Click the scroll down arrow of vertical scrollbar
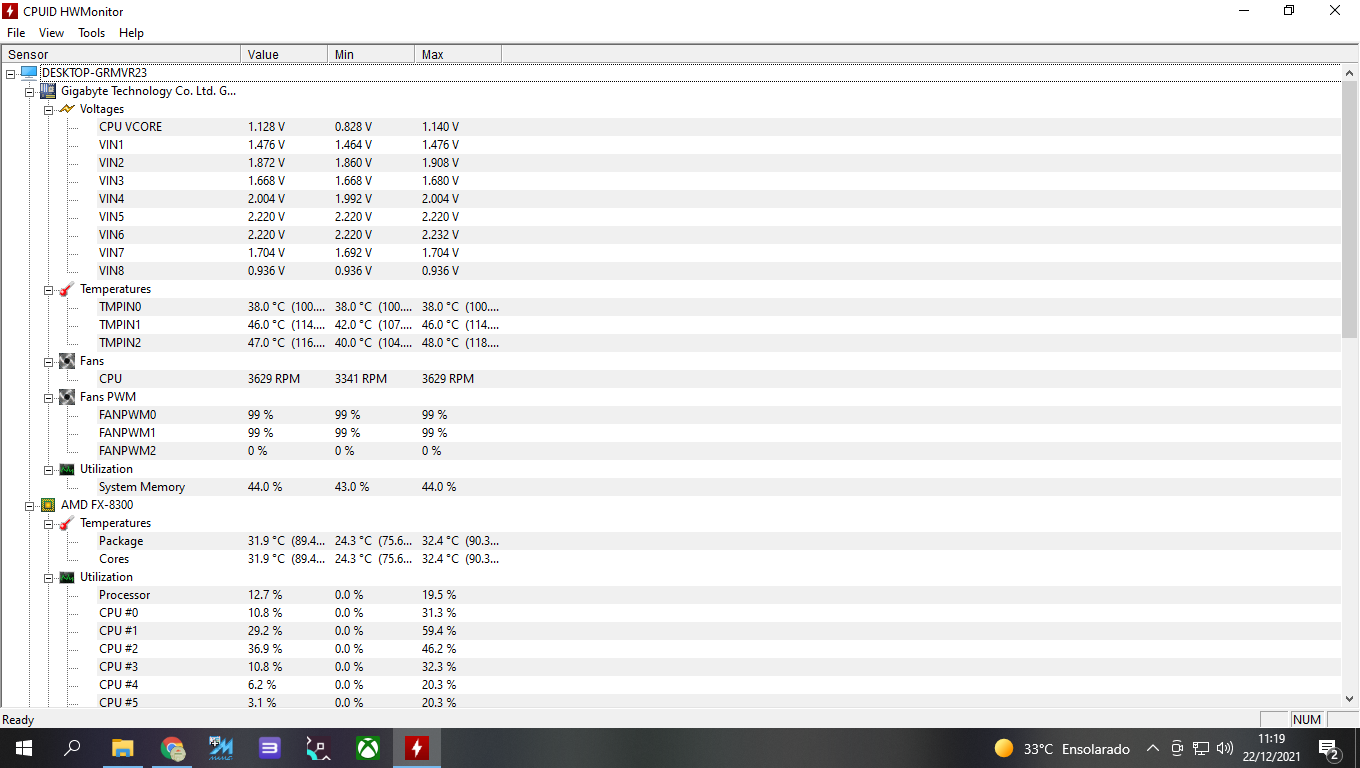Viewport: 1360px width, 768px height. click(1349, 700)
